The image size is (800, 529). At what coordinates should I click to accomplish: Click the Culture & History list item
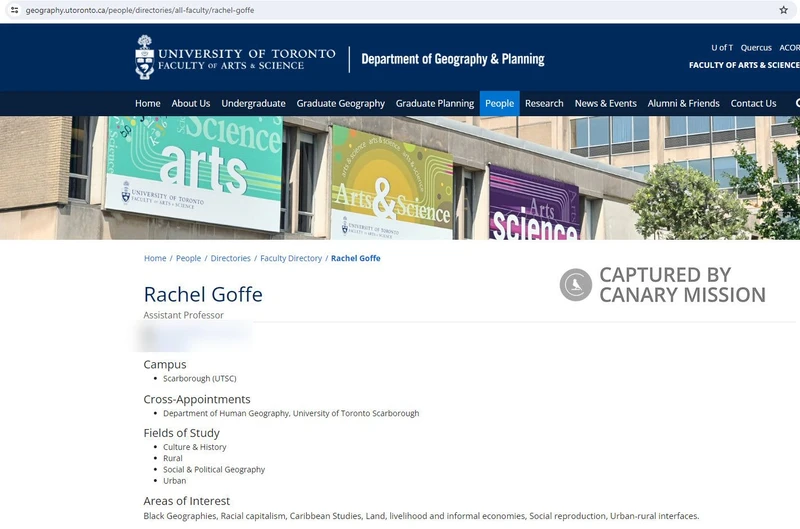click(194, 447)
